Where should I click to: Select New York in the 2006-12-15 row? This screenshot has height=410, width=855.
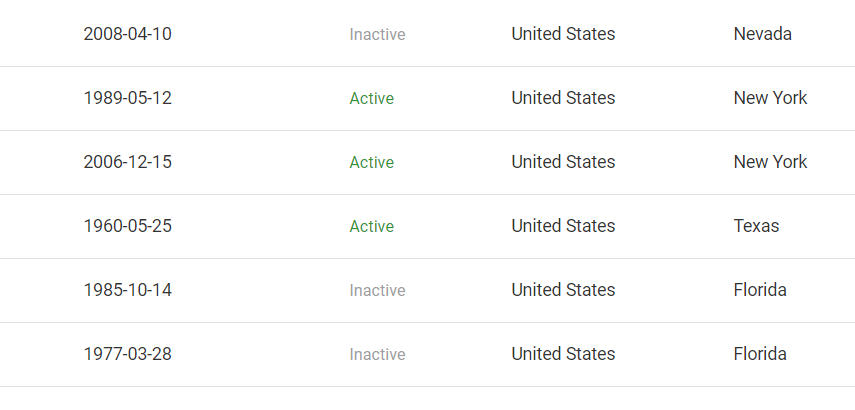point(770,162)
